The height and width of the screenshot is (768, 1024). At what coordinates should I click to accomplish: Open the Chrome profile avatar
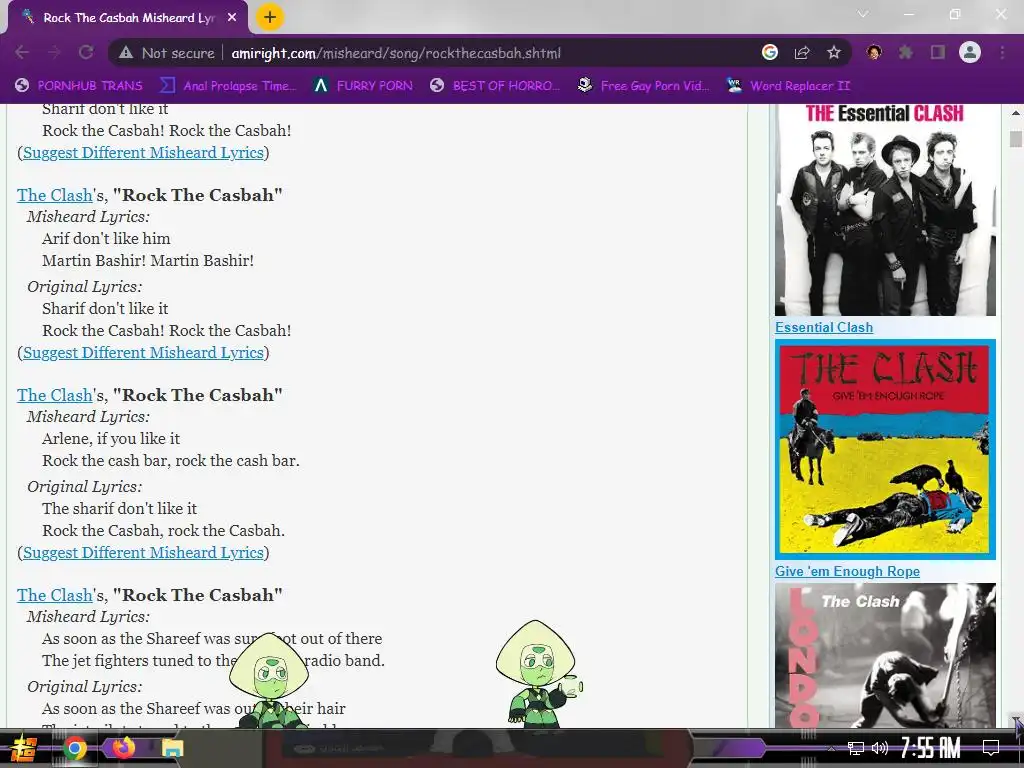(970, 52)
